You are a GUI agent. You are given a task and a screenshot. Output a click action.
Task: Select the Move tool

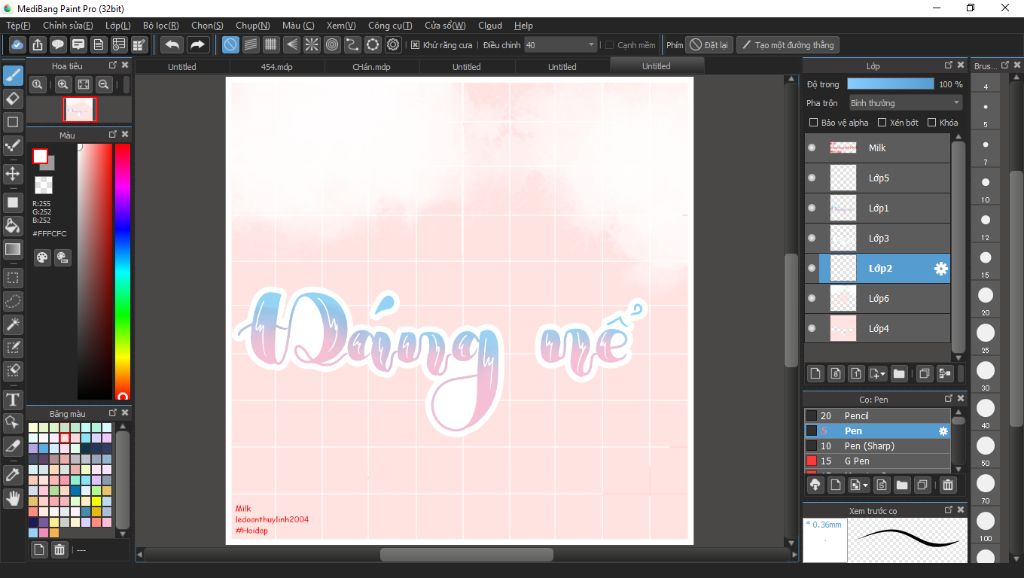[x=13, y=174]
